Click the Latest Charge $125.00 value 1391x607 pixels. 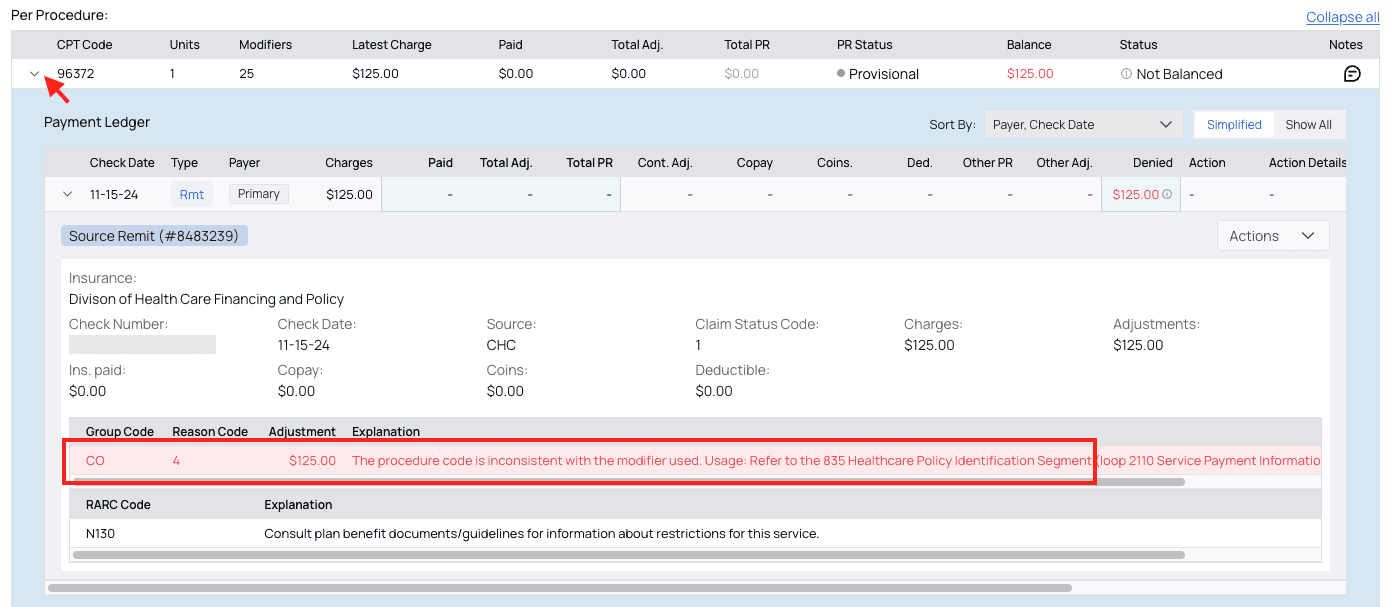[375, 74]
